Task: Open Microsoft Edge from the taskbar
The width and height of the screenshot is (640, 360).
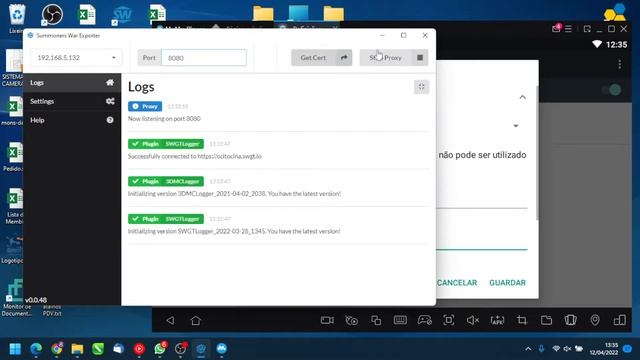Action: (36, 349)
